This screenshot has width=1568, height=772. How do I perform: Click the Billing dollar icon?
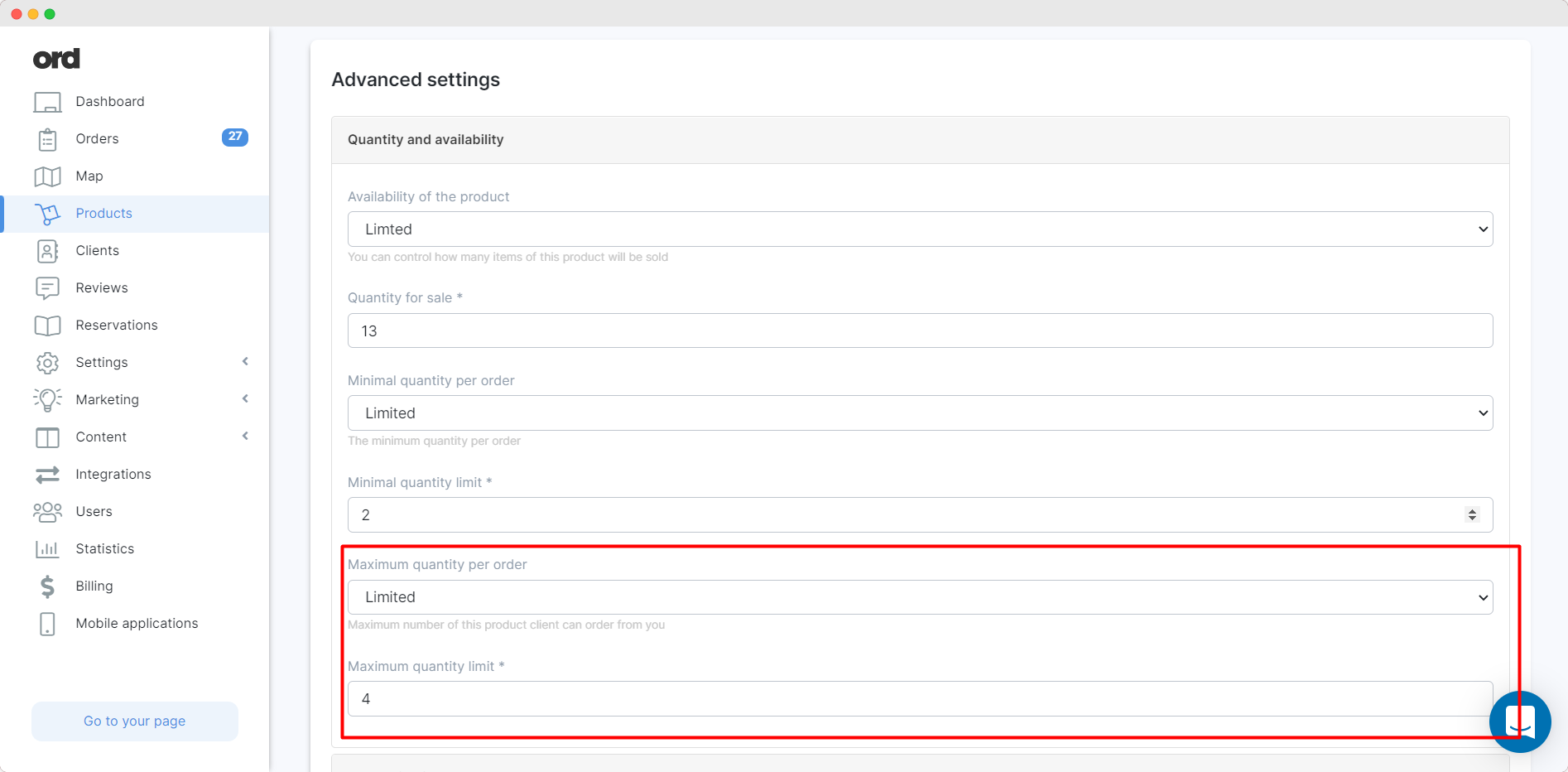click(47, 586)
